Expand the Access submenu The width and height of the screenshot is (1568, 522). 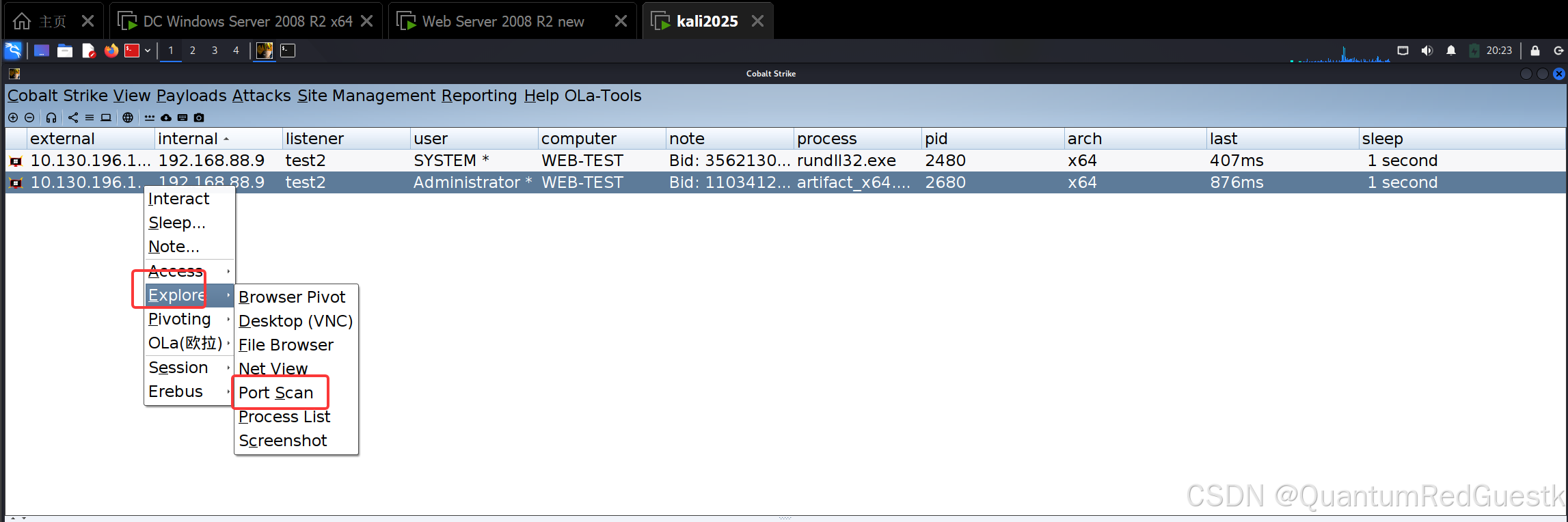[189, 271]
